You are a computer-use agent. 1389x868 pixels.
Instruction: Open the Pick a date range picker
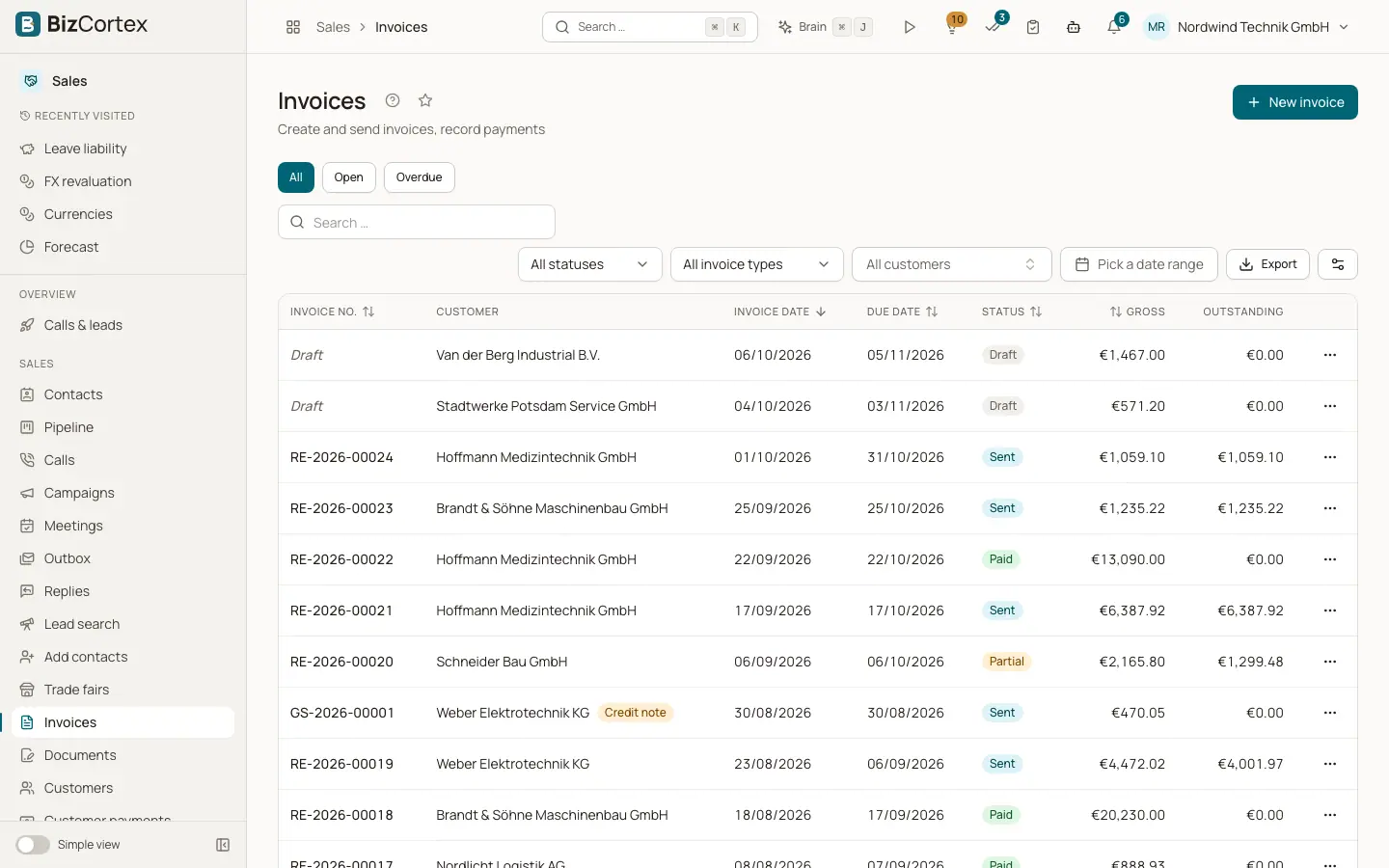[1139, 264]
